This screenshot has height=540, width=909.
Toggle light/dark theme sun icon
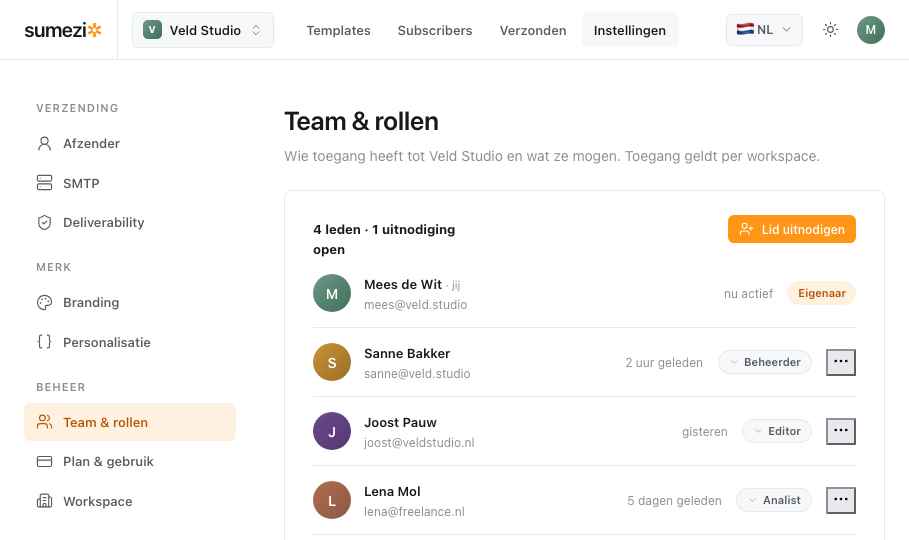(x=830, y=30)
